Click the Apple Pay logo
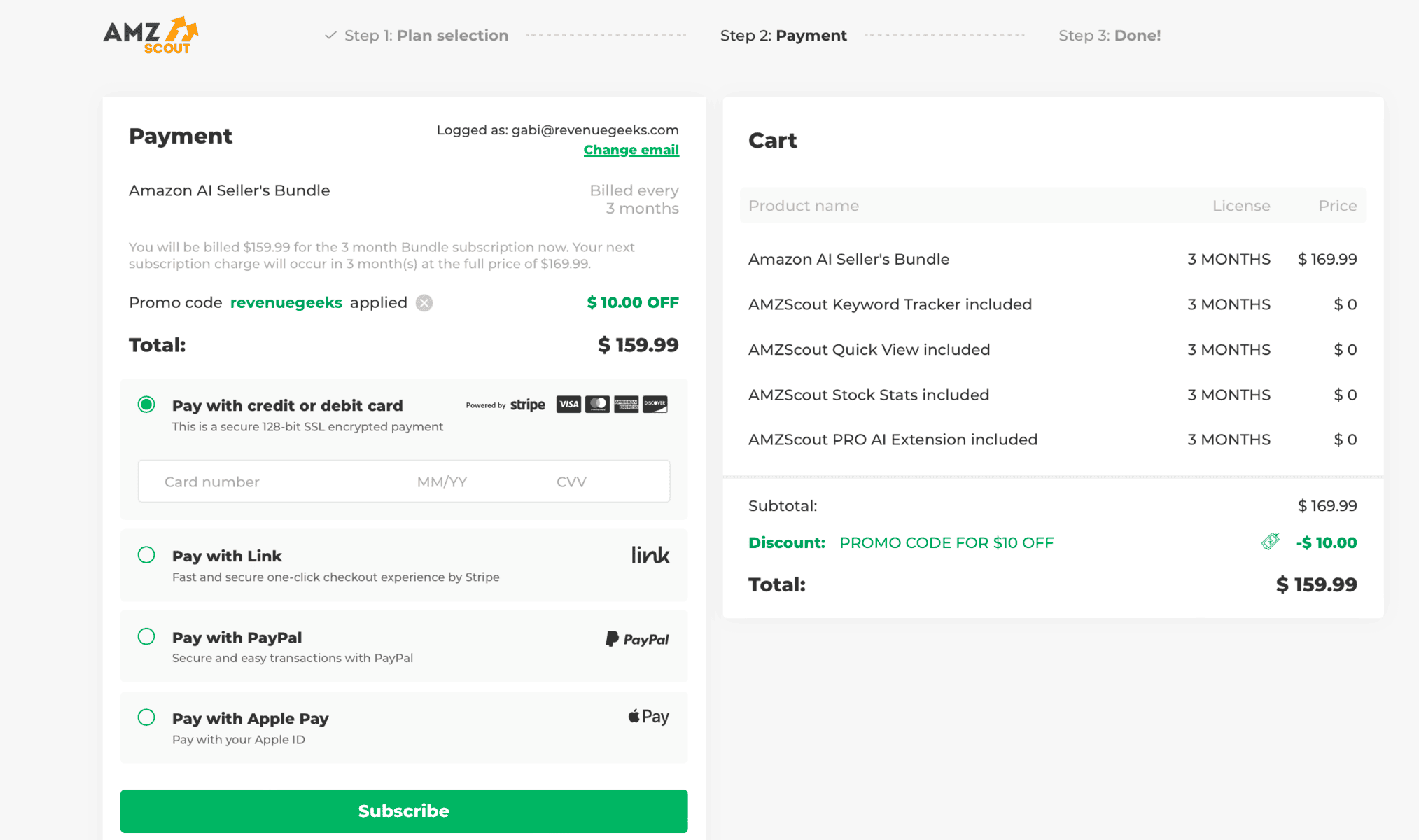 point(648,717)
